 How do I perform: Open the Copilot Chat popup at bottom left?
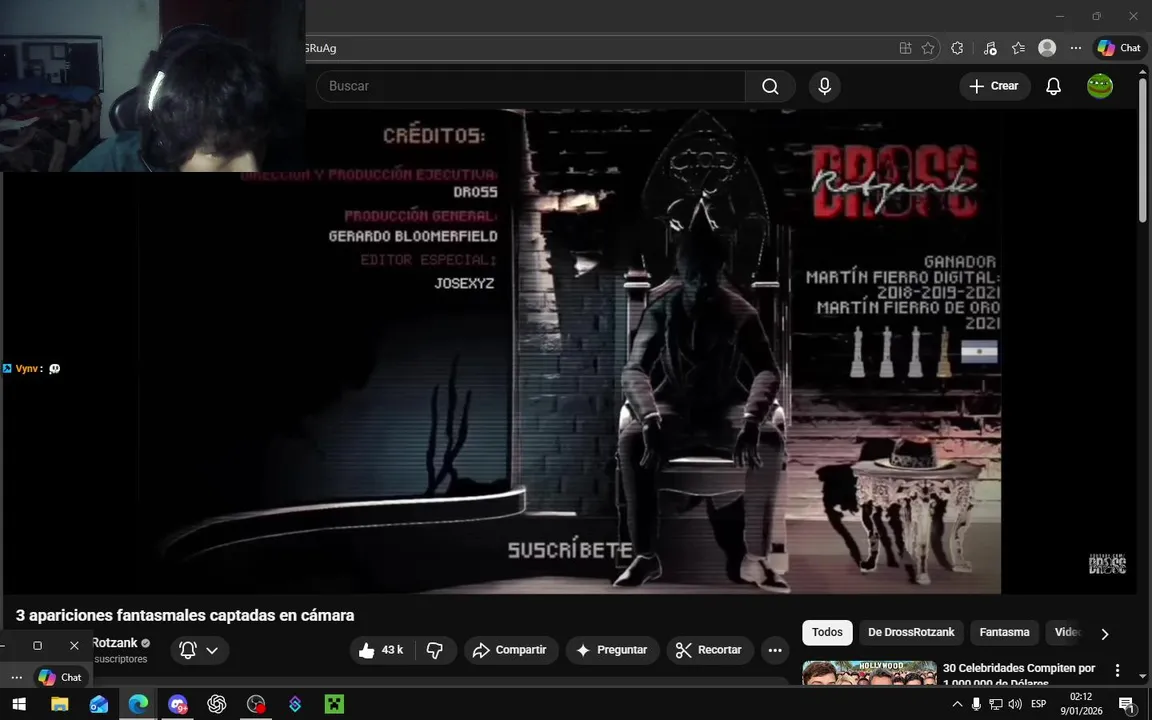60,677
